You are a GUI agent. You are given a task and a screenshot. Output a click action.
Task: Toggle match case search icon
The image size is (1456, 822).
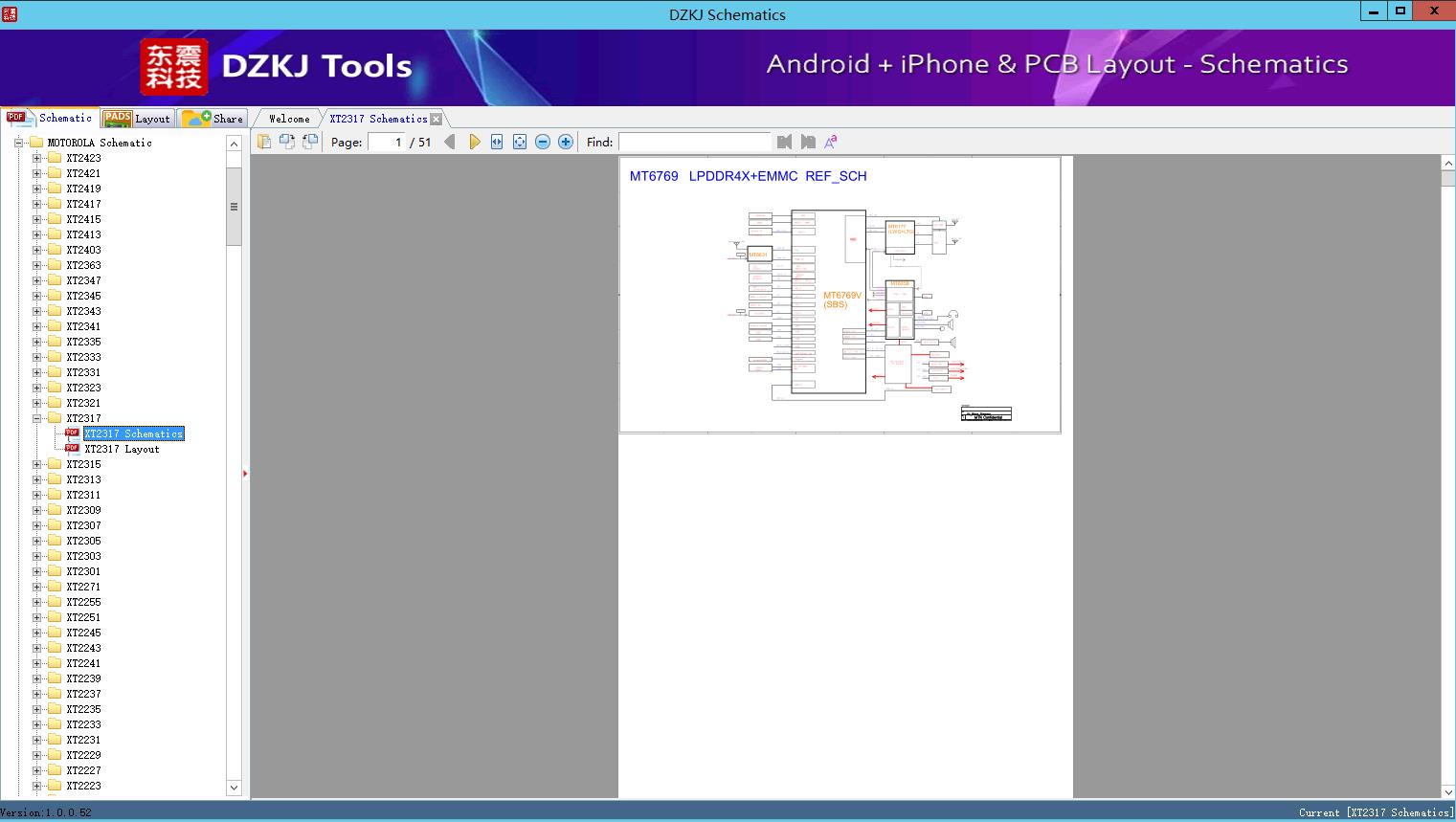coord(831,142)
